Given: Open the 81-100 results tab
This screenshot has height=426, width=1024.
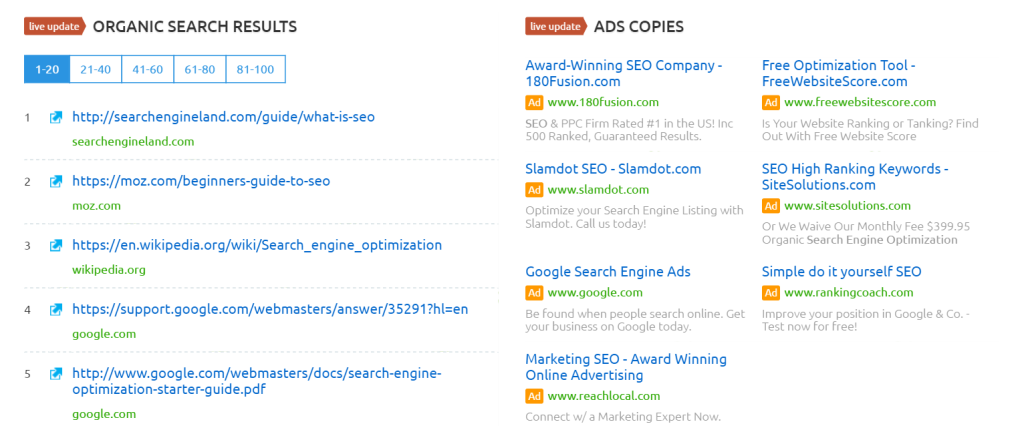Looking at the screenshot, I should tap(255, 69).
